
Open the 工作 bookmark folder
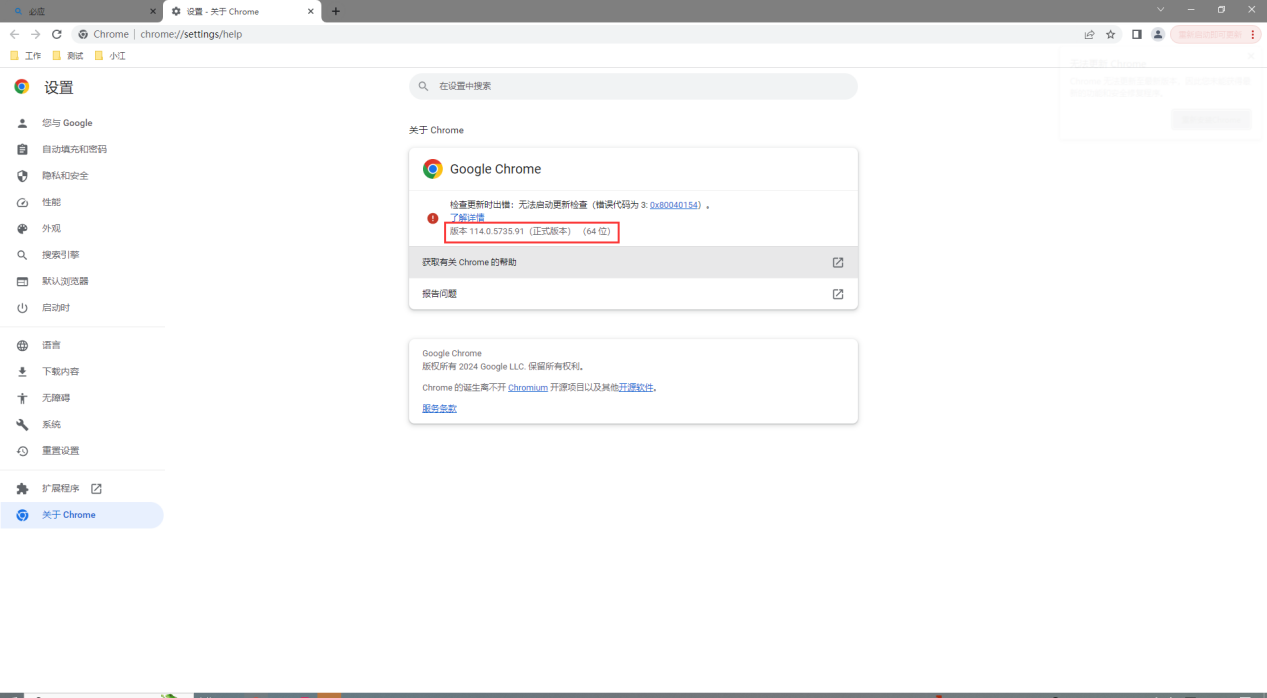click(26, 56)
